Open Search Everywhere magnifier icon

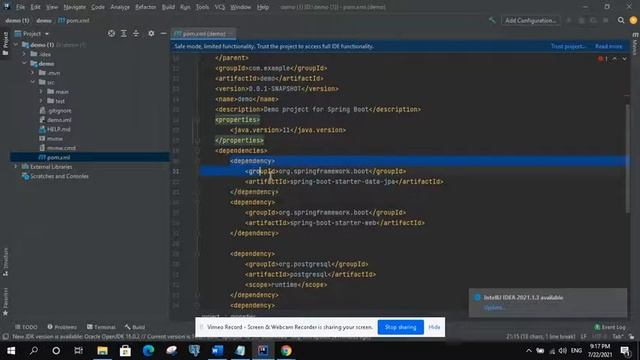621,20
